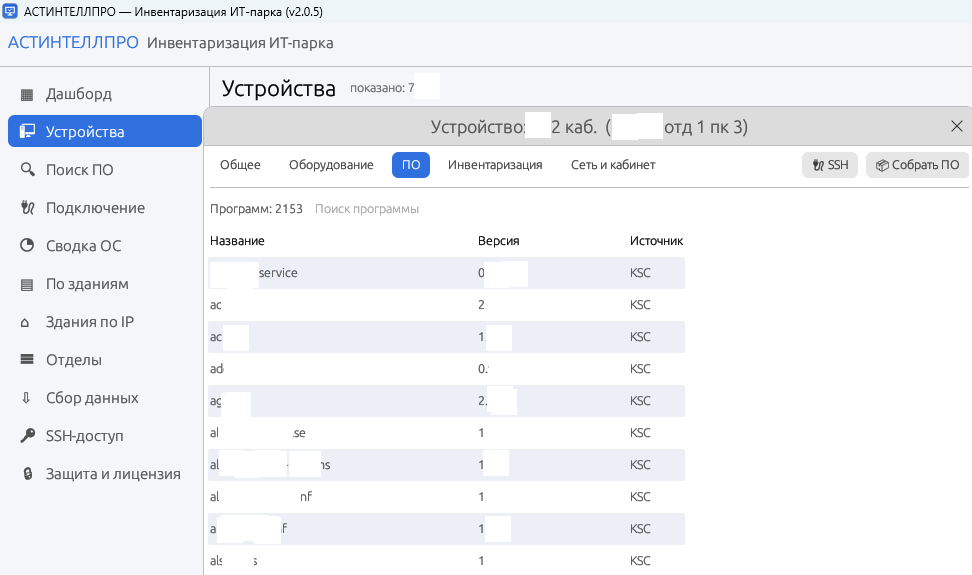Screen dimensions: 972x575
Task: Click the Устройства page heading
Action: coord(279,88)
